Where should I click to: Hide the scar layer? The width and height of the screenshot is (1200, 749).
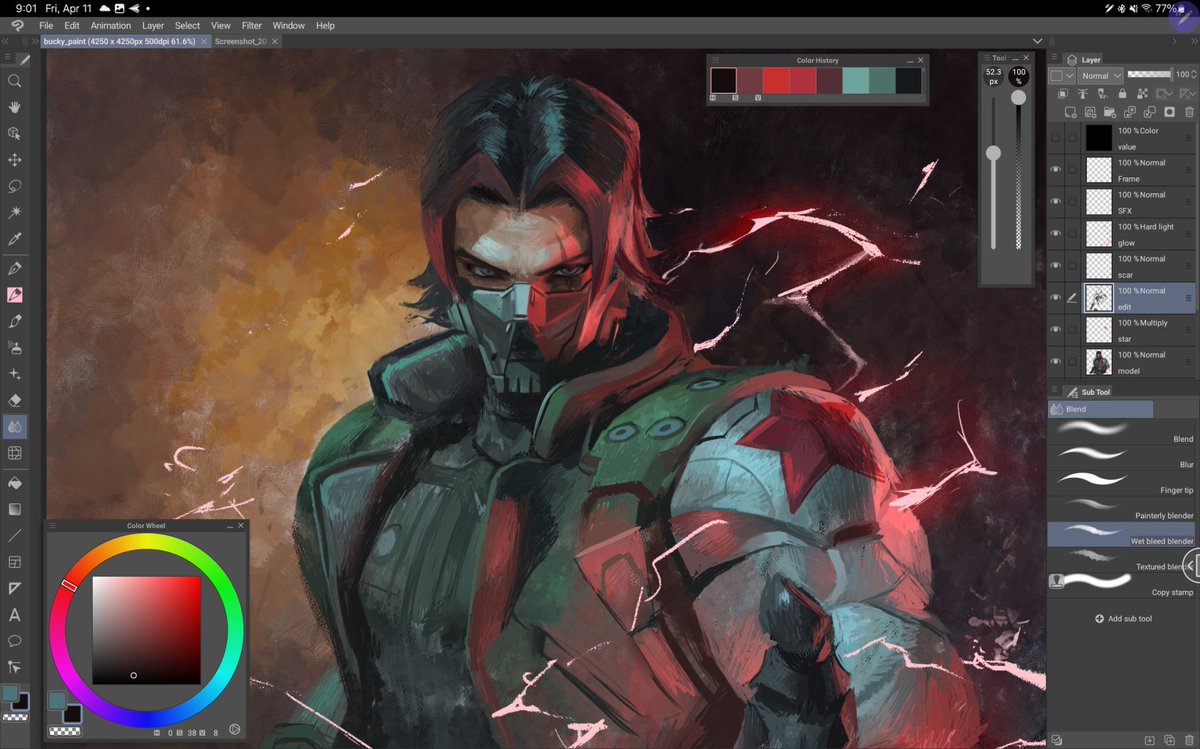(1055, 266)
